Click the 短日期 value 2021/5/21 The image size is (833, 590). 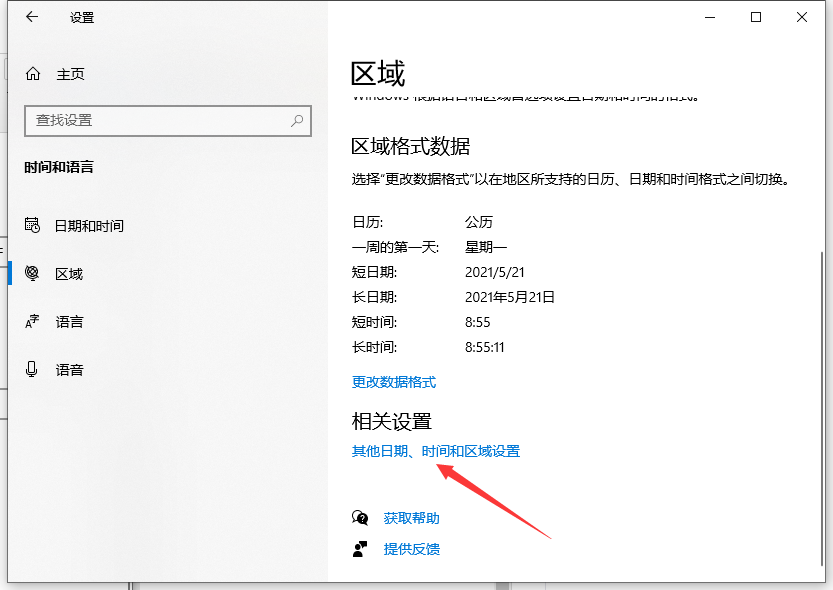(495, 272)
